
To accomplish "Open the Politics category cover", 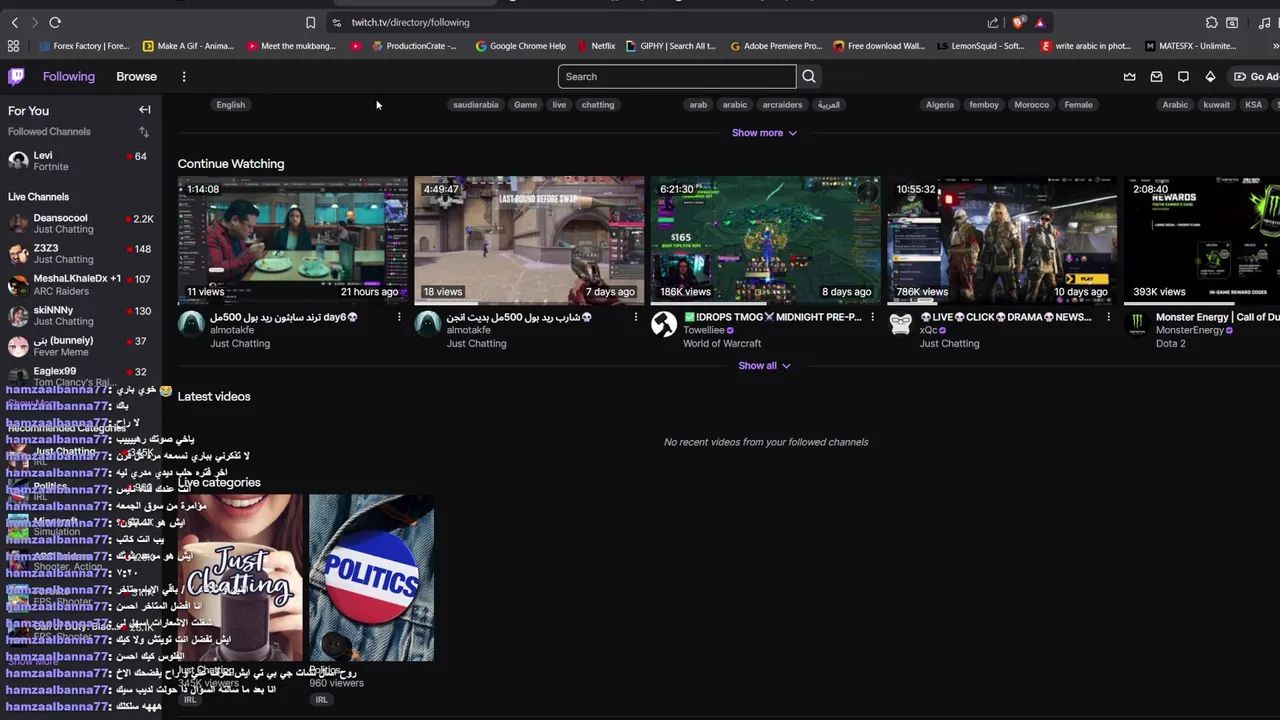I will 371,578.
